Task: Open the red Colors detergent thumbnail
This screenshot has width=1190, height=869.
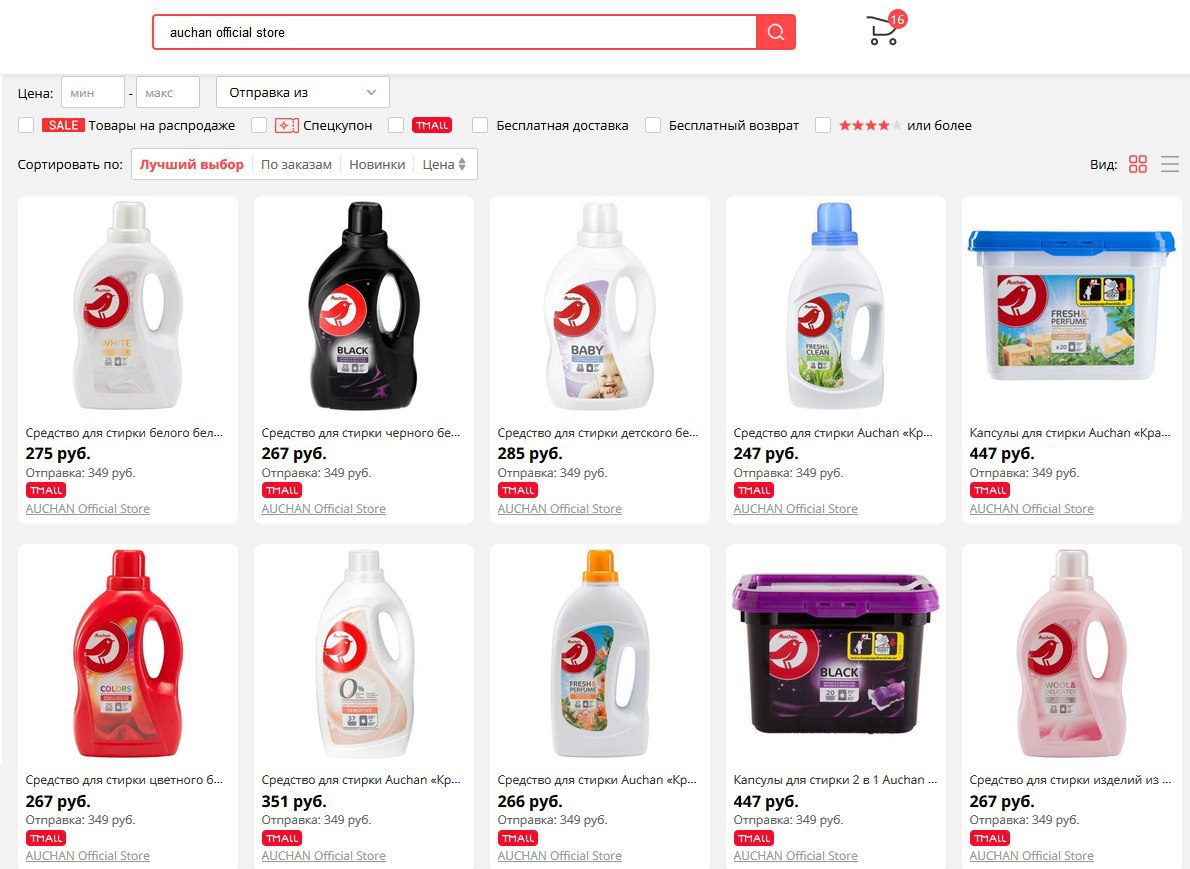Action: (x=128, y=654)
